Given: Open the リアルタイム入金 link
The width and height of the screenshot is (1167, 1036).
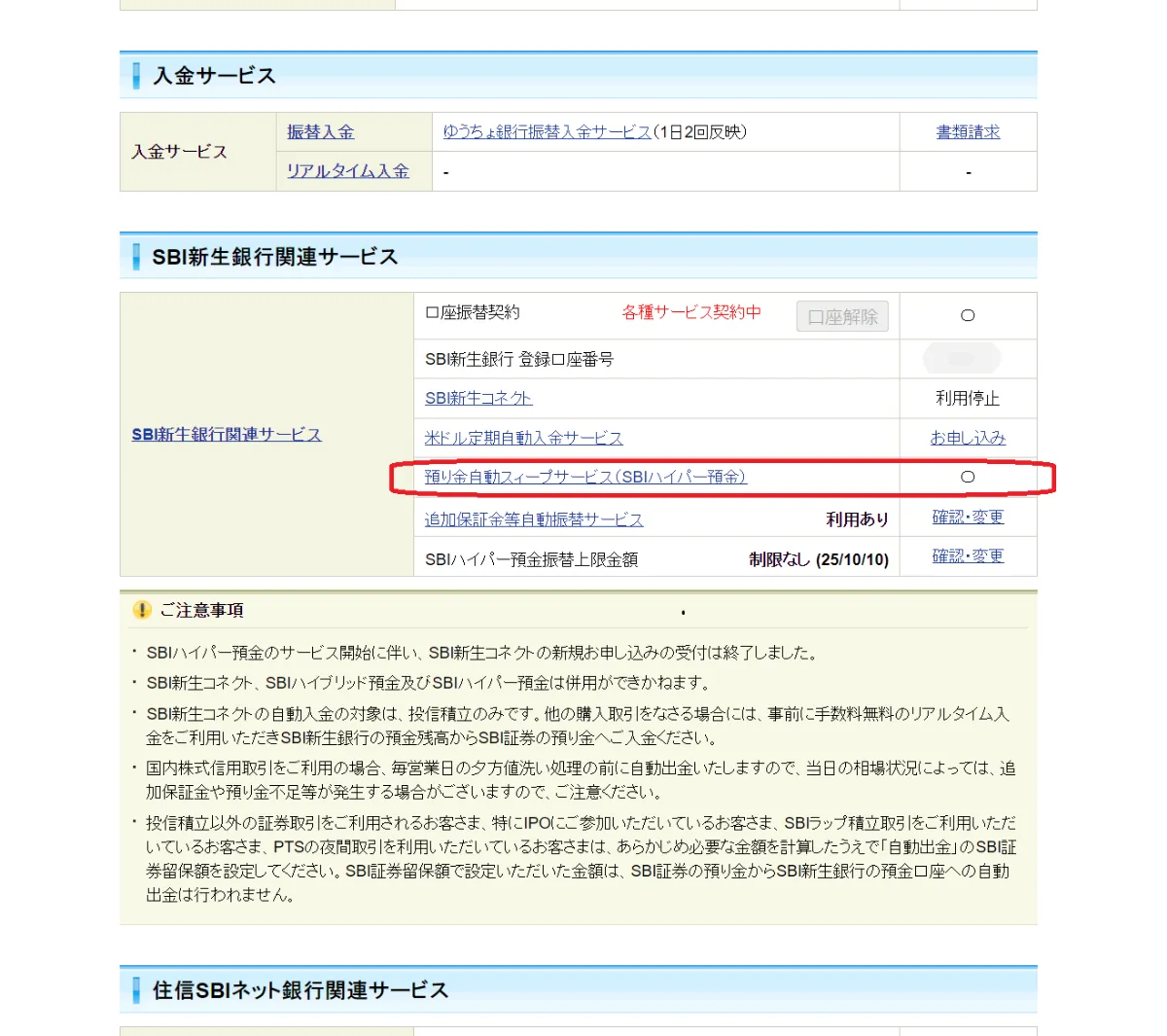Looking at the screenshot, I should coord(347,171).
